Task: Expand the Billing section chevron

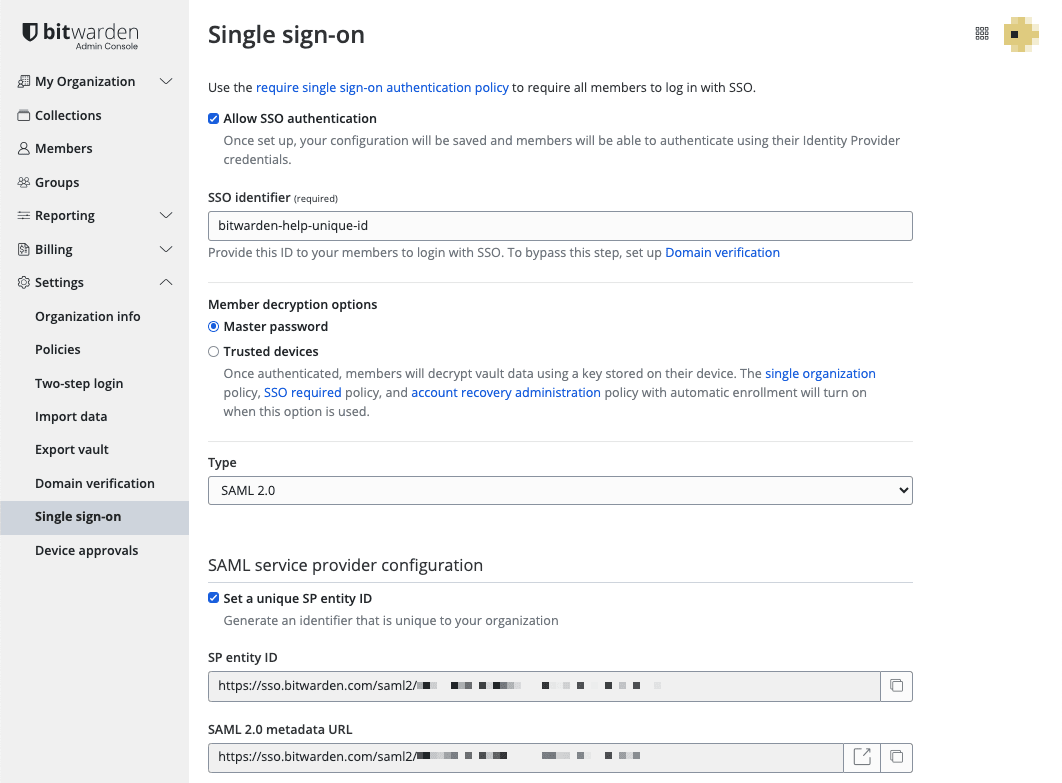Action: coord(166,249)
